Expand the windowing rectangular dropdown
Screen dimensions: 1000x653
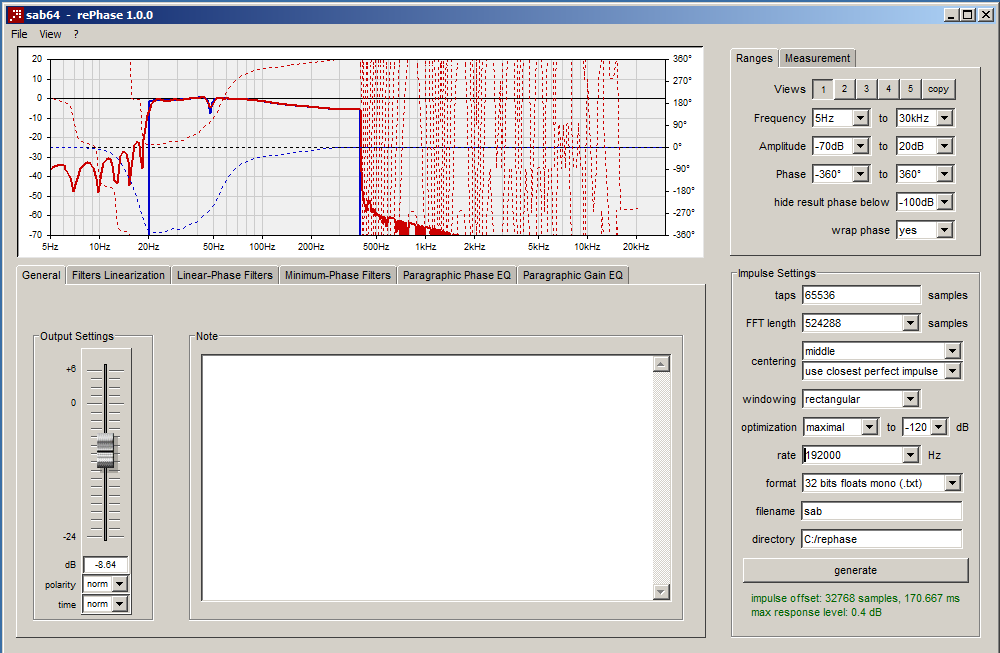(x=910, y=399)
